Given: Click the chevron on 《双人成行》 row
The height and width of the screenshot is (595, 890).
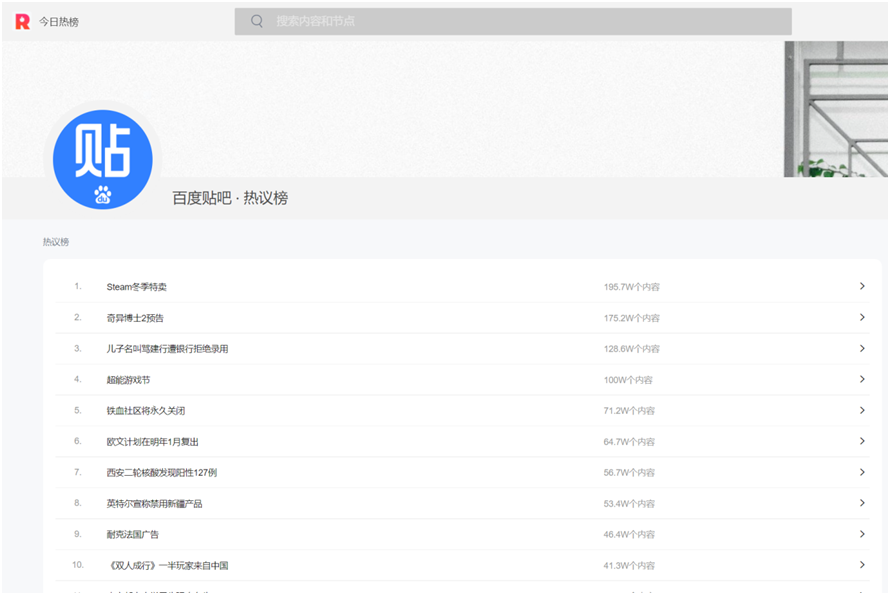Looking at the screenshot, I should tap(862, 565).
